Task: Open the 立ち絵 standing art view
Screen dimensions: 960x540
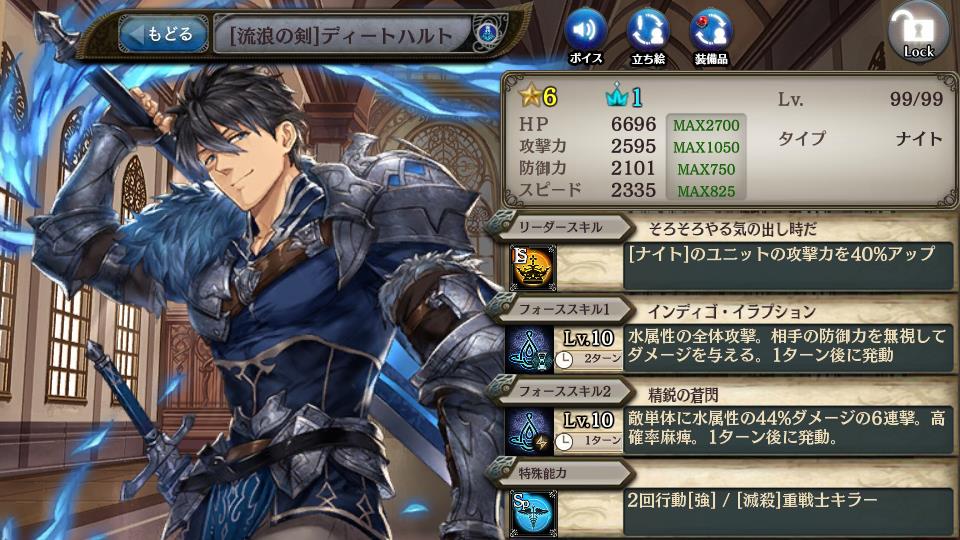Action: (648, 36)
